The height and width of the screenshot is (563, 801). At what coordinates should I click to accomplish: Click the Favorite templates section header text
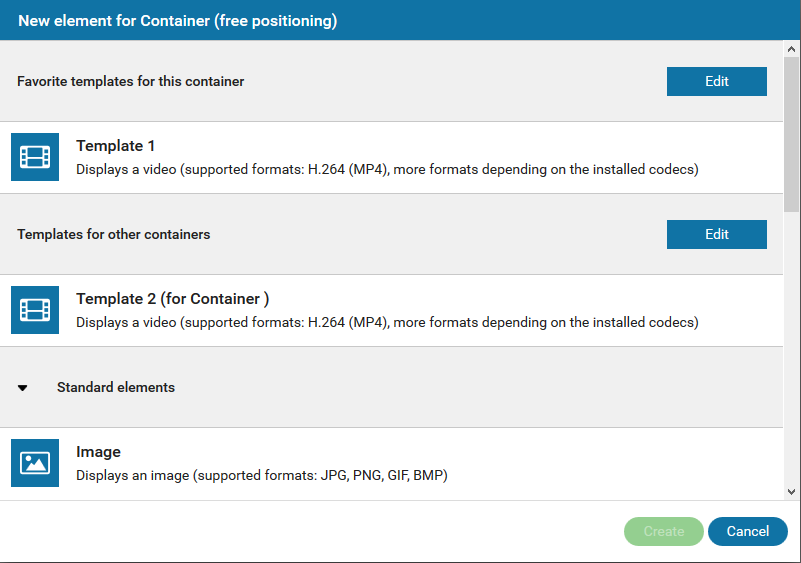[x=131, y=81]
